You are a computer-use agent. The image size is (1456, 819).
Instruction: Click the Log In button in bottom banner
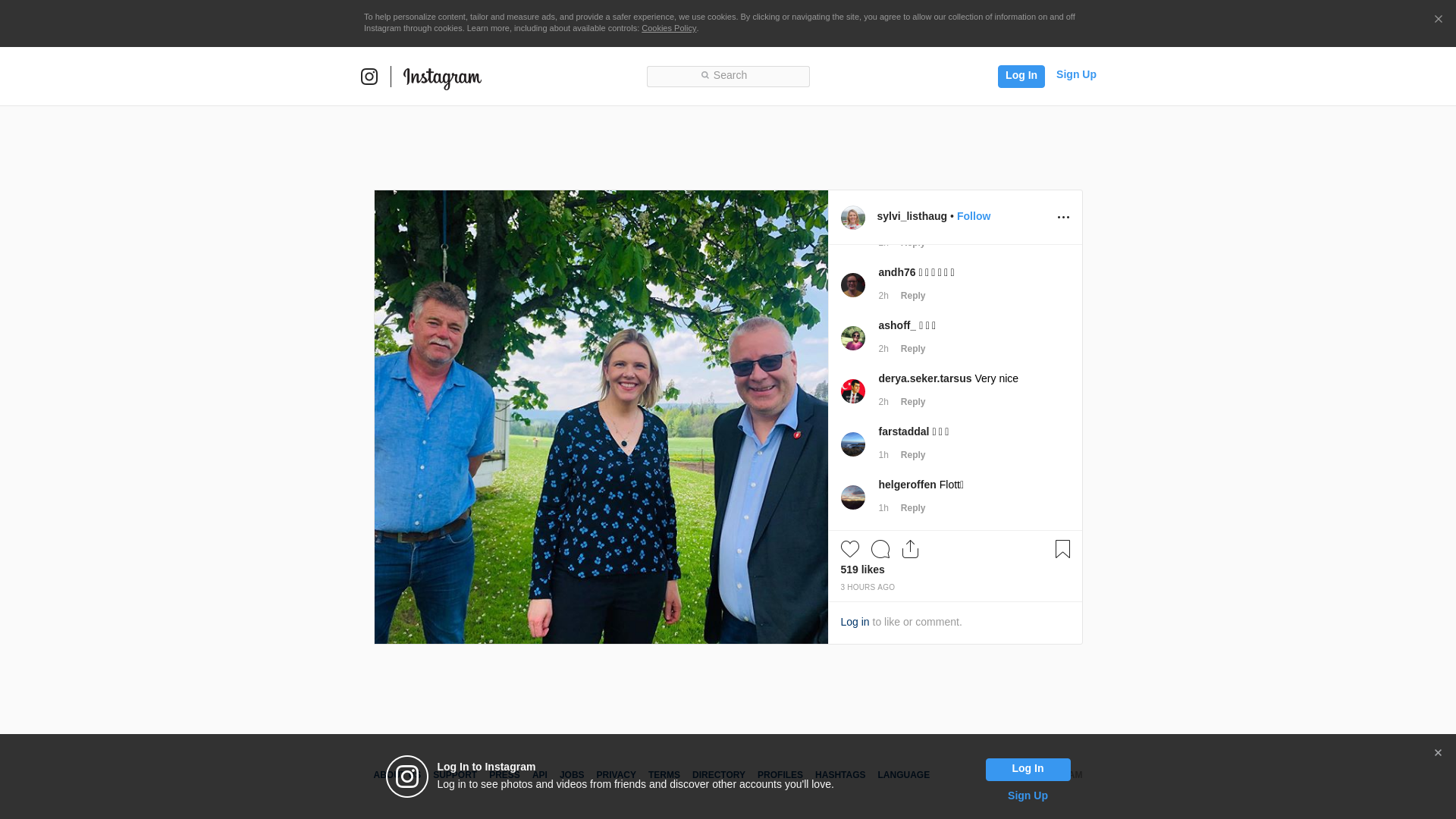click(1028, 769)
